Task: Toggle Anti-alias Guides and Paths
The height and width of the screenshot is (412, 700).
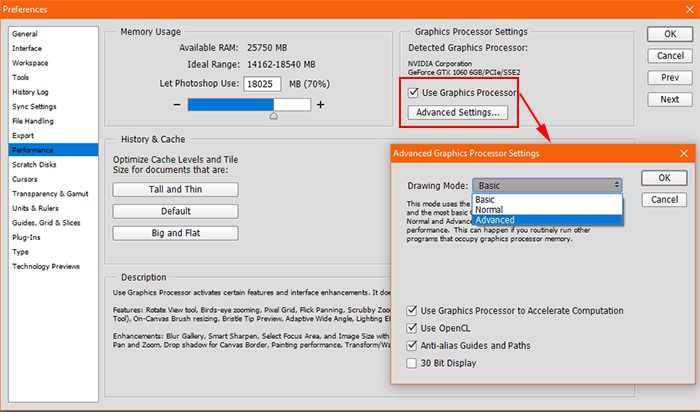Action: [x=413, y=345]
